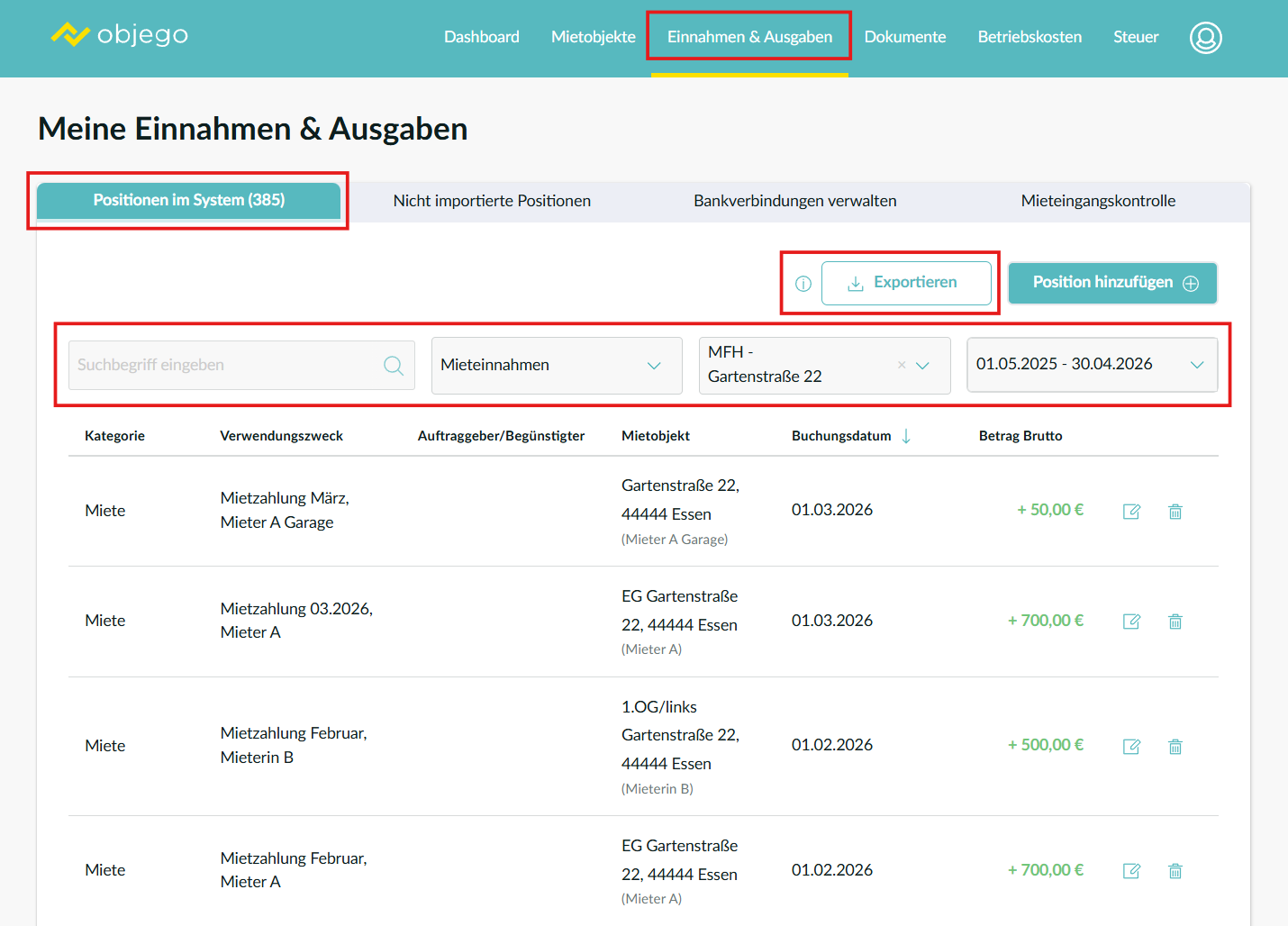This screenshot has width=1288, height=926.
Task: Edit the Mietzahlung 03.2026 Mieter A entry
Action: tap(1132, 622)
